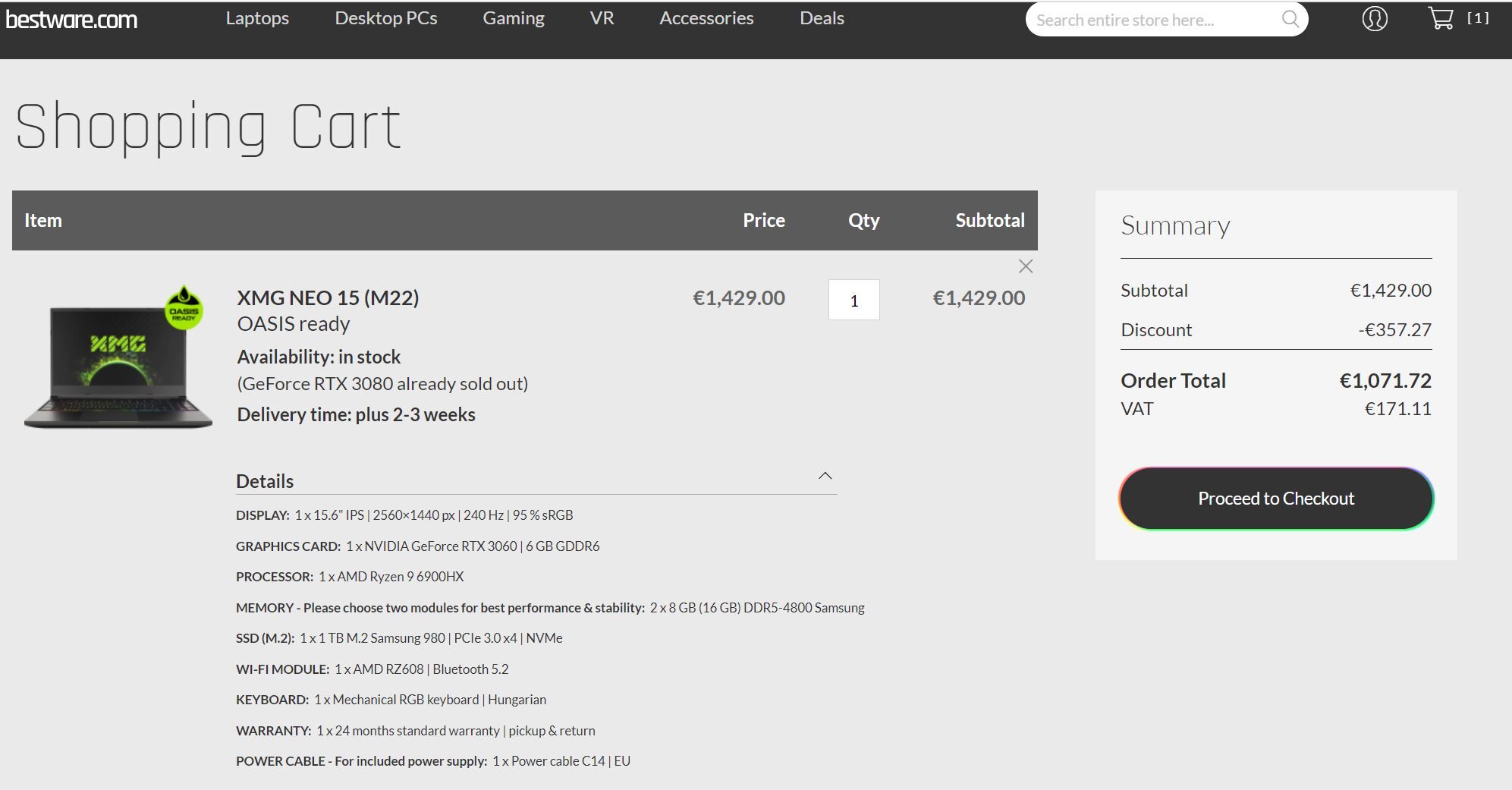Click the quantity input box
The width and height of the screenshot is (1512, 790).
pos(853,300)
